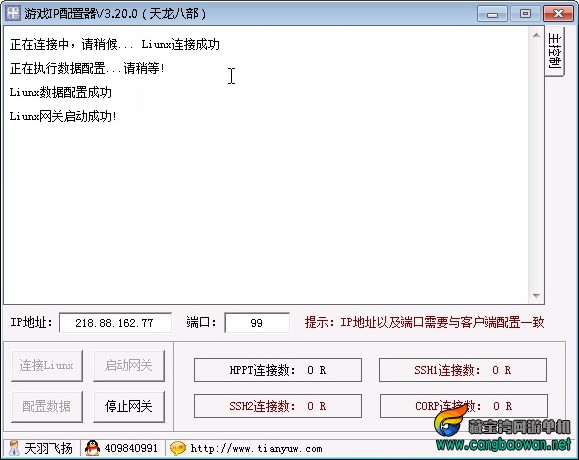Click the SSH2连接数 counter box
This screenshot has width=579, height=460.
(x=278, y=406)
